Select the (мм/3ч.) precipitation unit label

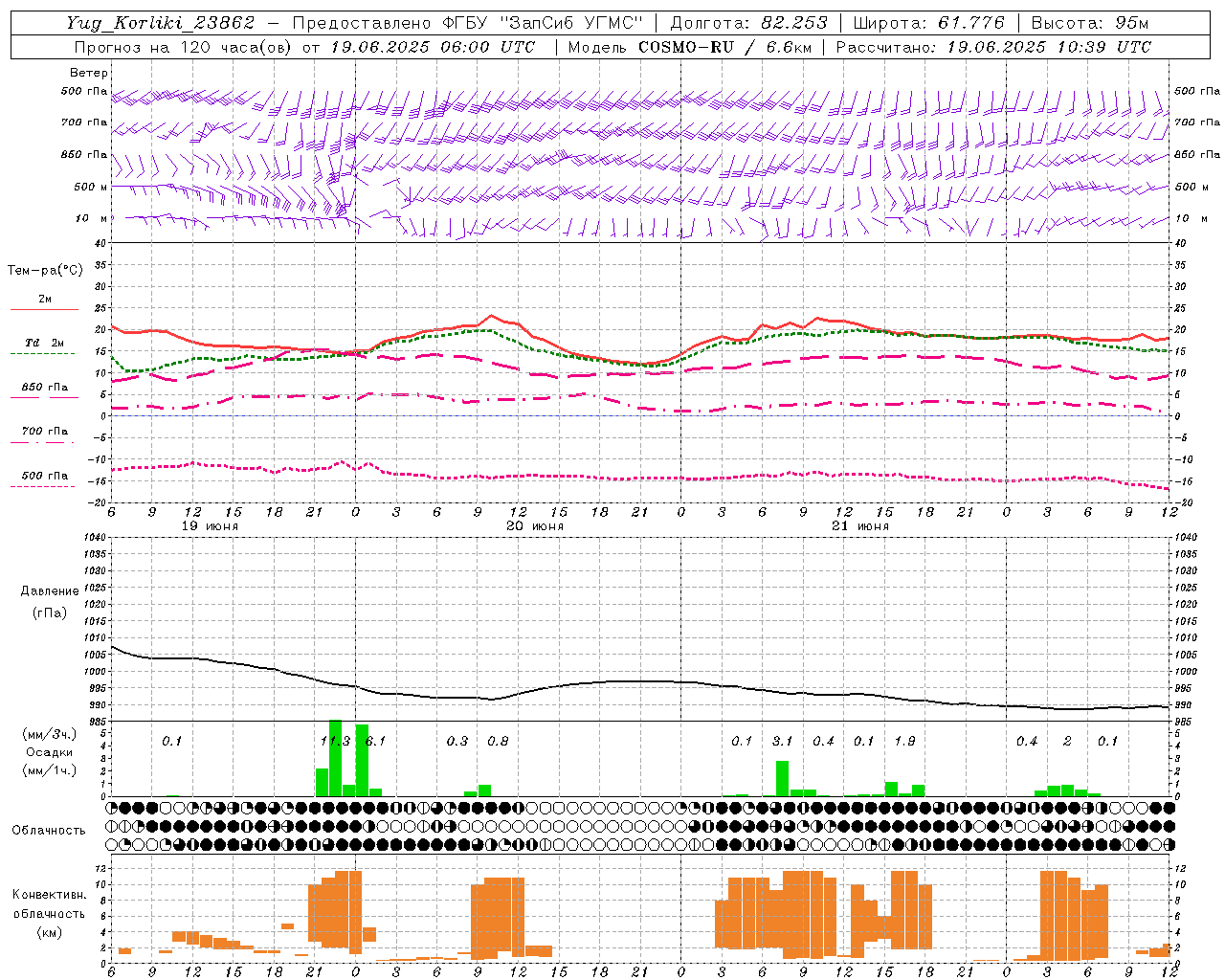pos(49,734)
